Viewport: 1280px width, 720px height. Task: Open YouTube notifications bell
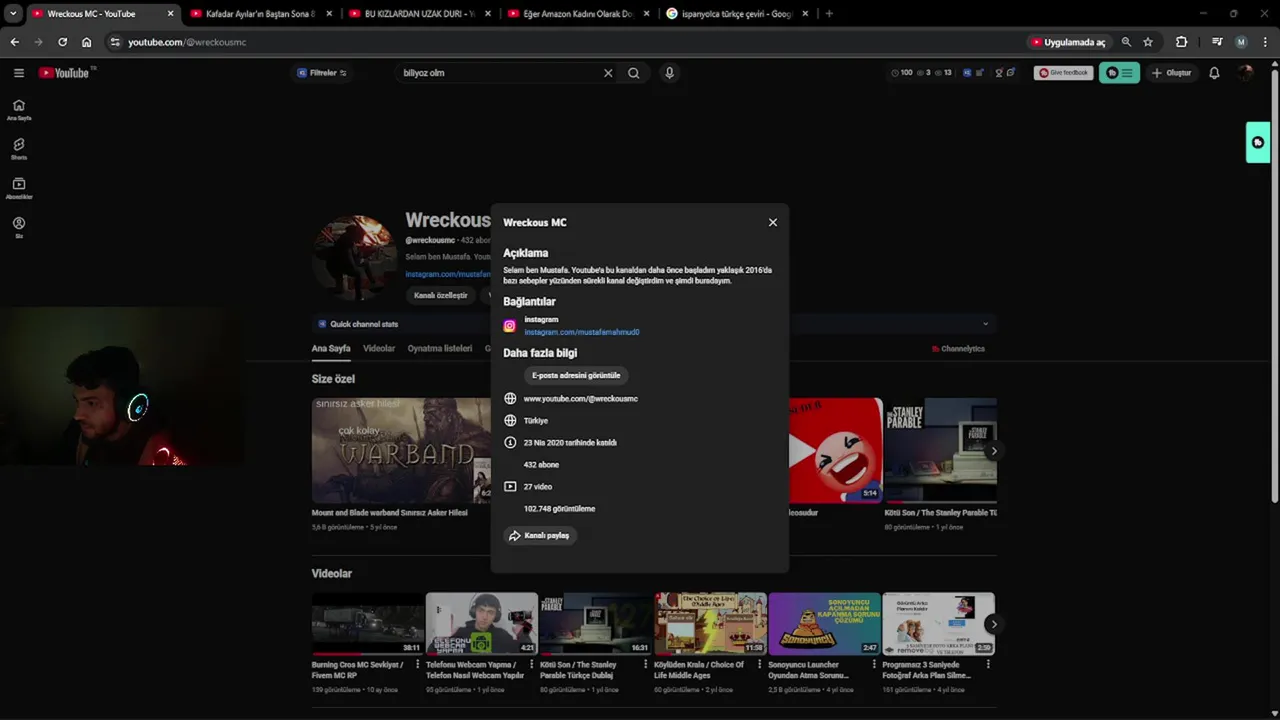pos(1214,73)
